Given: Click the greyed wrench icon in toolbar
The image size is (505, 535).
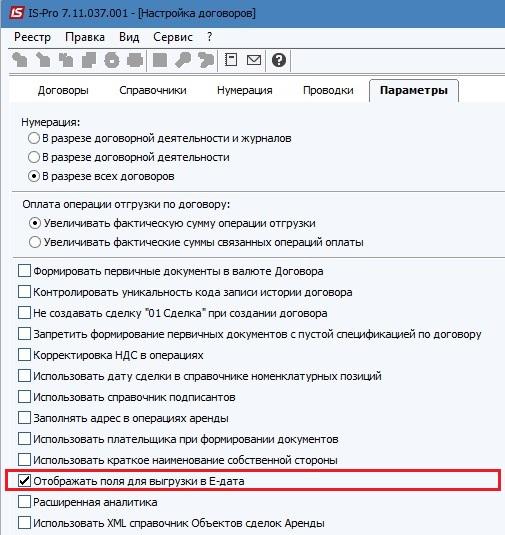Looking at the screenshot, I should pos(183,60).
